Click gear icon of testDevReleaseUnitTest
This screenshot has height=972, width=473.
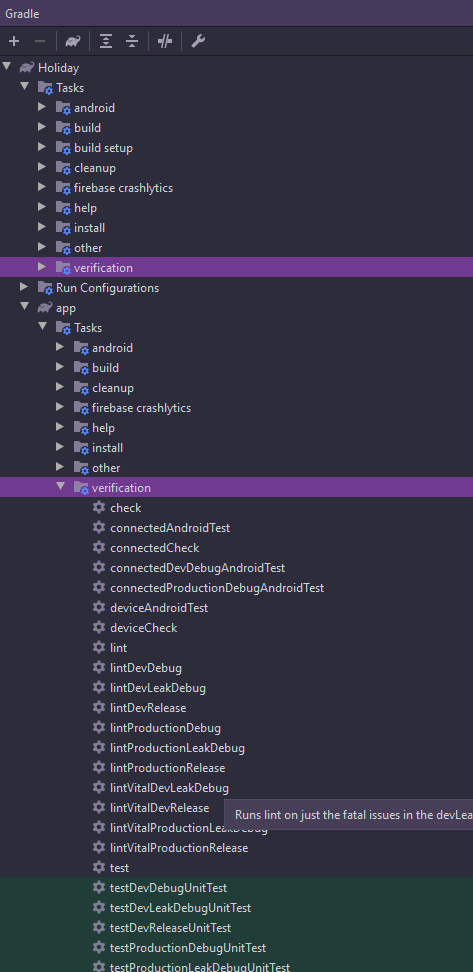pyautogui.click(x=99, y=927)
